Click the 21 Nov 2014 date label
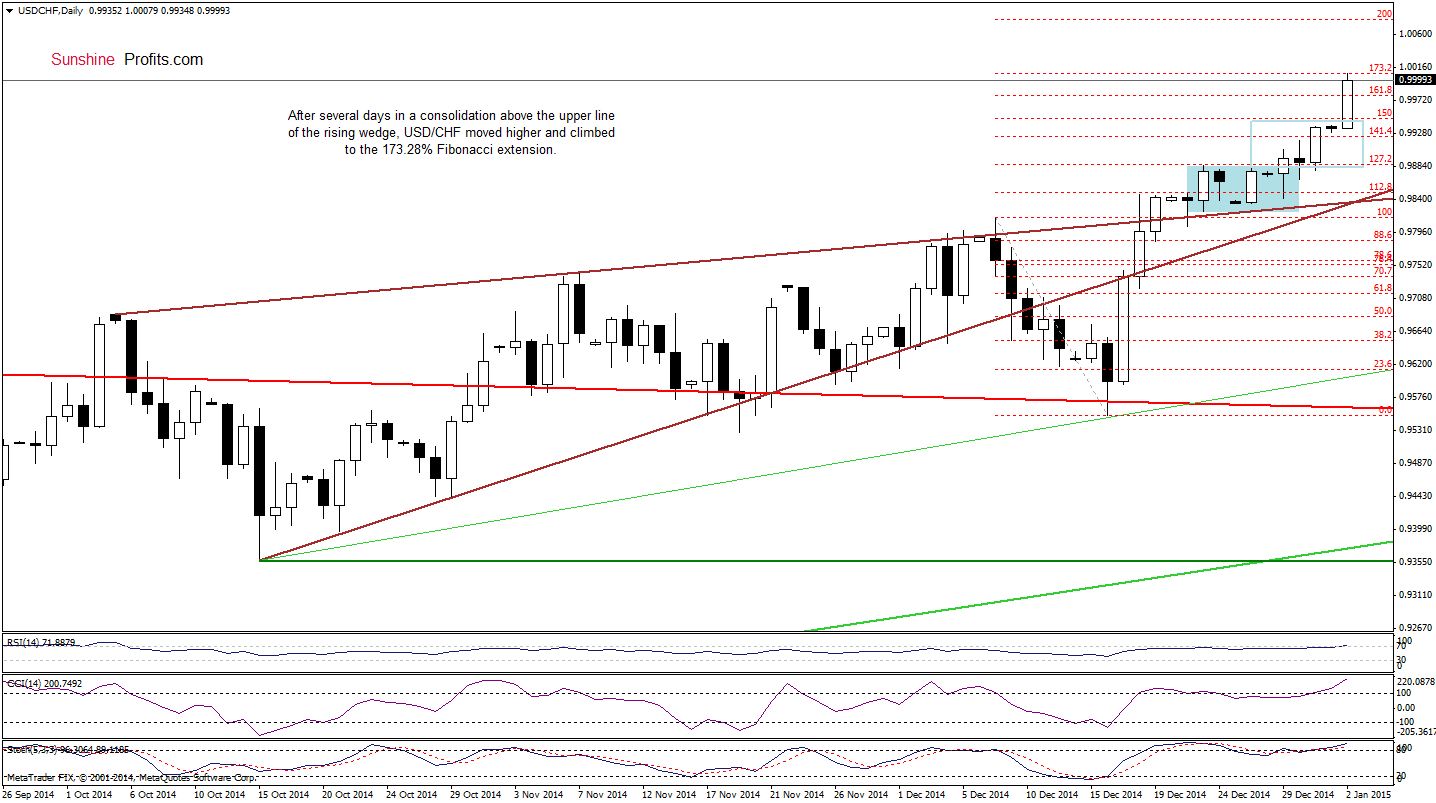Image resolution: width=1436 pixels, height=803 pixels. click(796, 794)
